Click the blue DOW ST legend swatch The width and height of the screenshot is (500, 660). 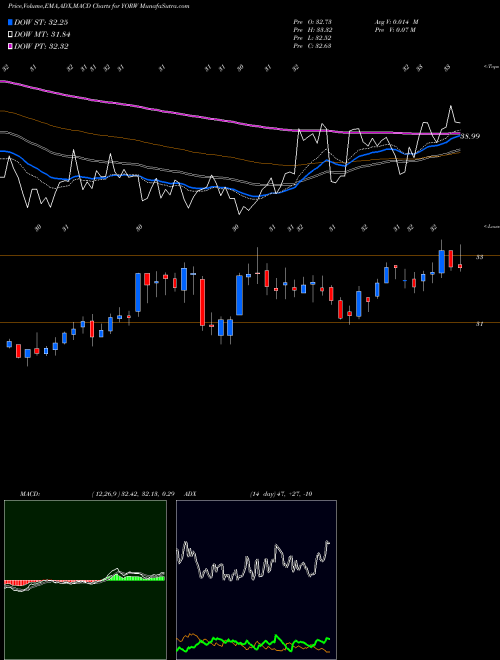[x=11, y=22]
